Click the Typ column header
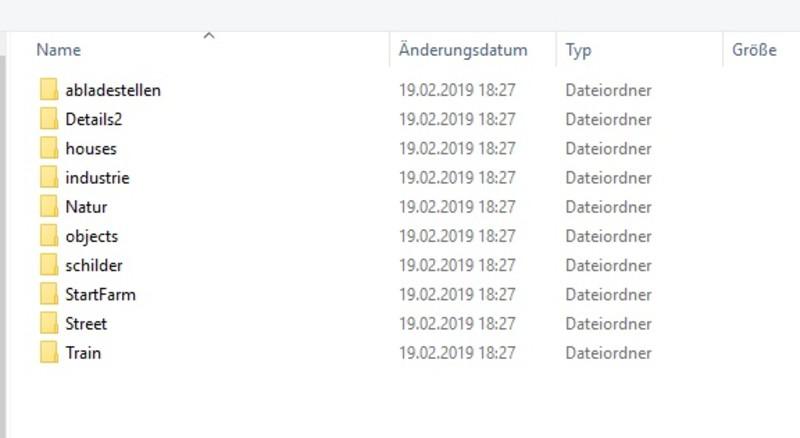This screenshot has width=800, height=438. click(x=578, y=50)
